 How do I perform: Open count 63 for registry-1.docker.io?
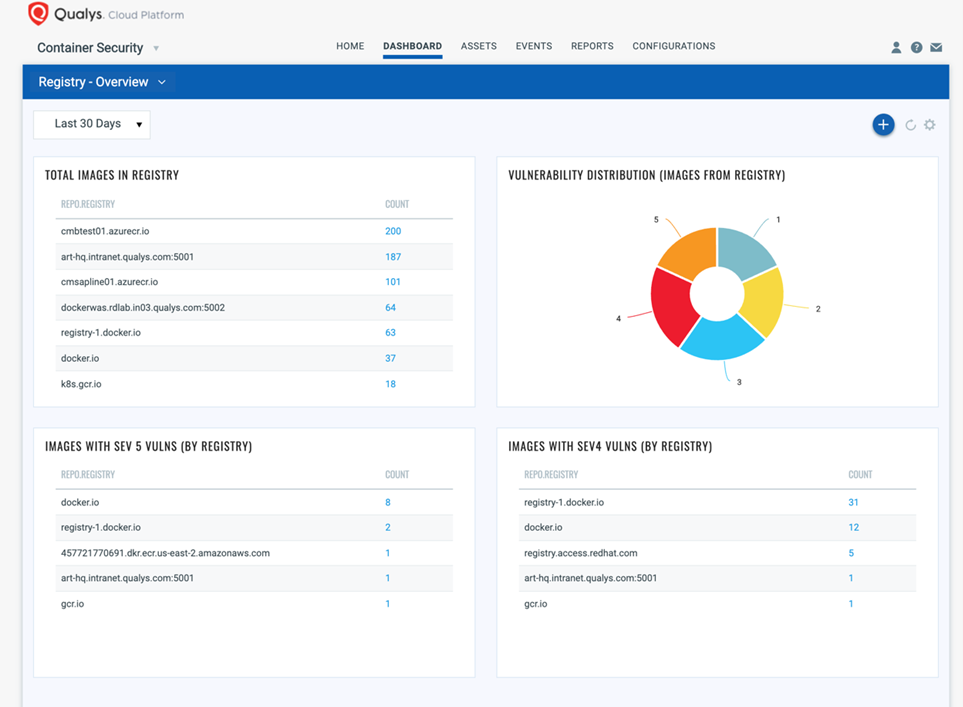click(x=390, y=333)
